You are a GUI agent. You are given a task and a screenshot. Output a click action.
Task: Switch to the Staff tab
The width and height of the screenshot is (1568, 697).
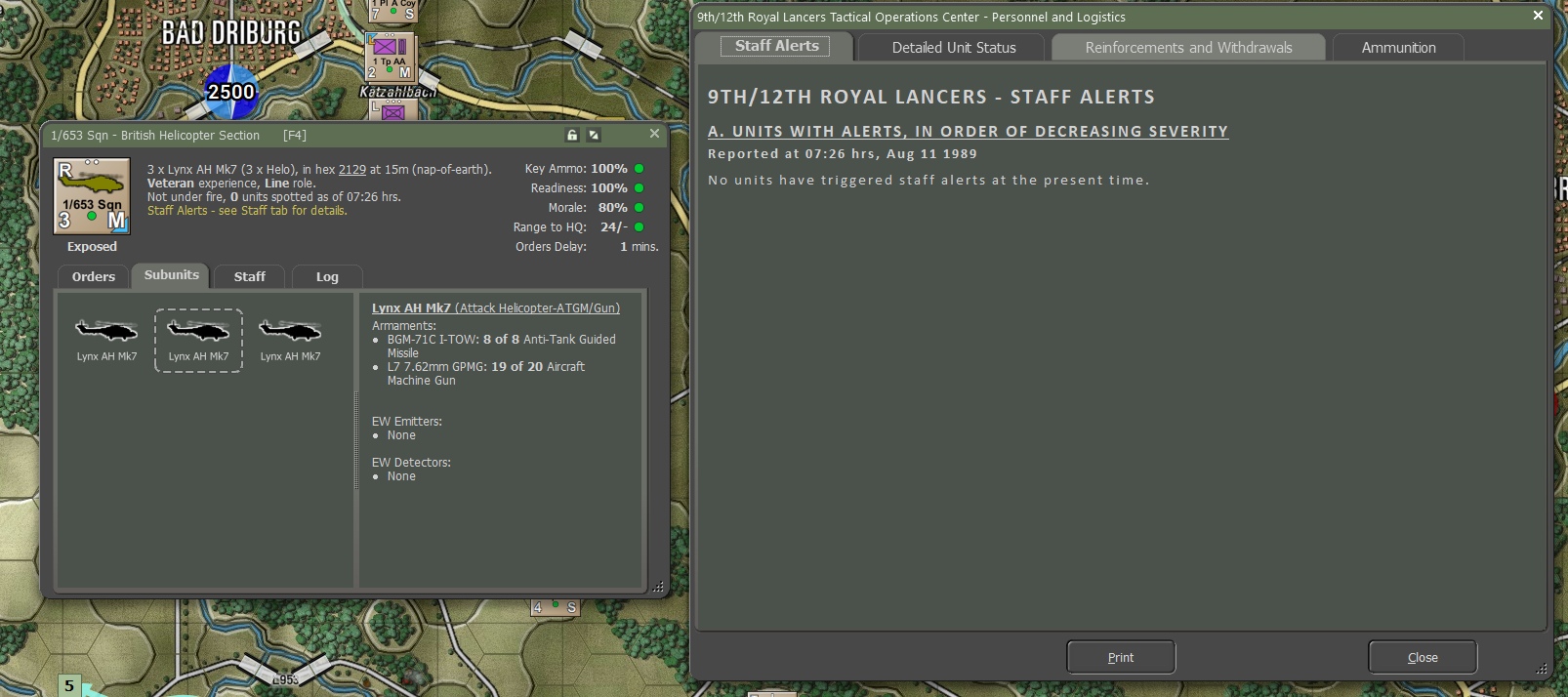250,277
